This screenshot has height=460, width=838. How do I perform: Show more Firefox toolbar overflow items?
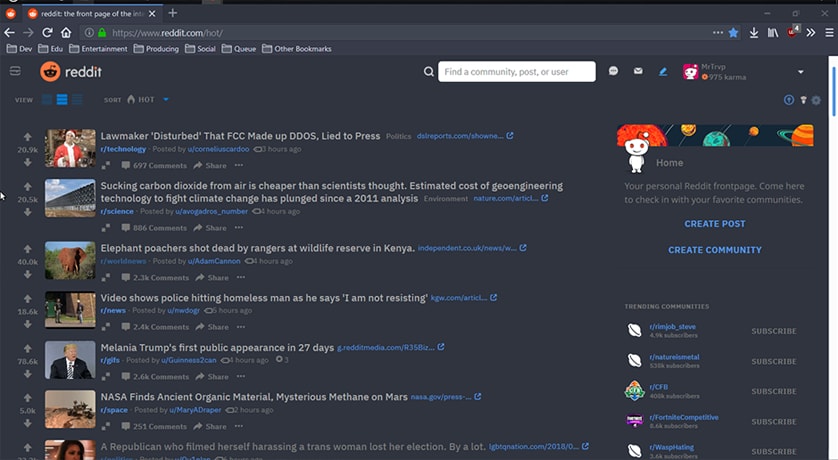click(x=811, y=33)
